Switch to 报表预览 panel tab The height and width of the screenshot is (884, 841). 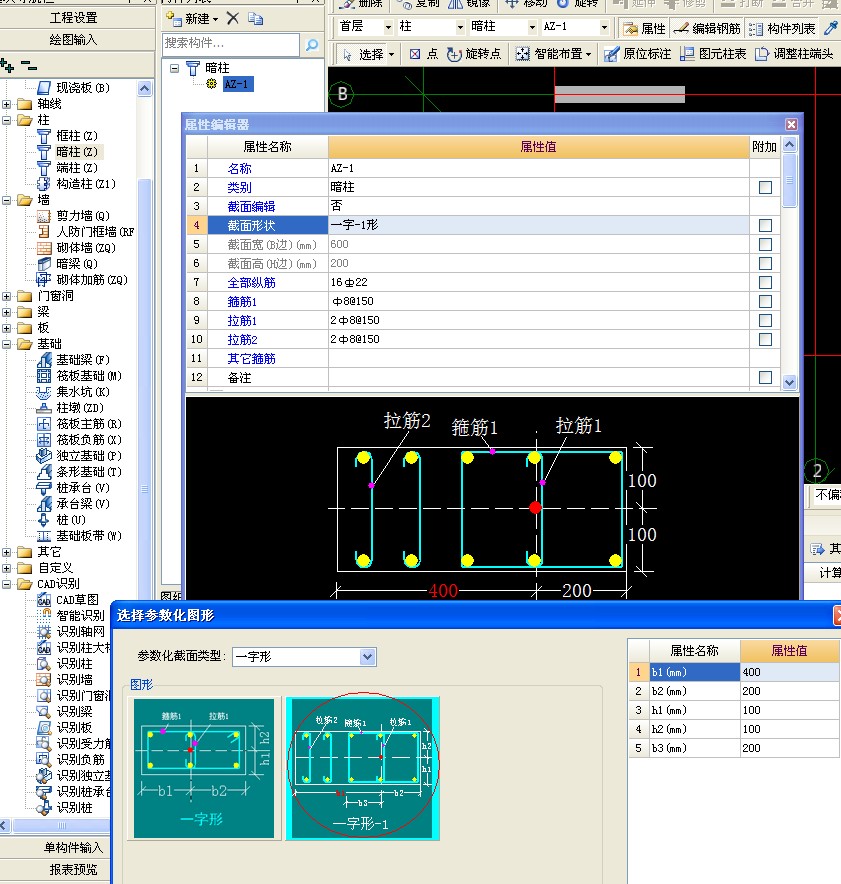74,869
